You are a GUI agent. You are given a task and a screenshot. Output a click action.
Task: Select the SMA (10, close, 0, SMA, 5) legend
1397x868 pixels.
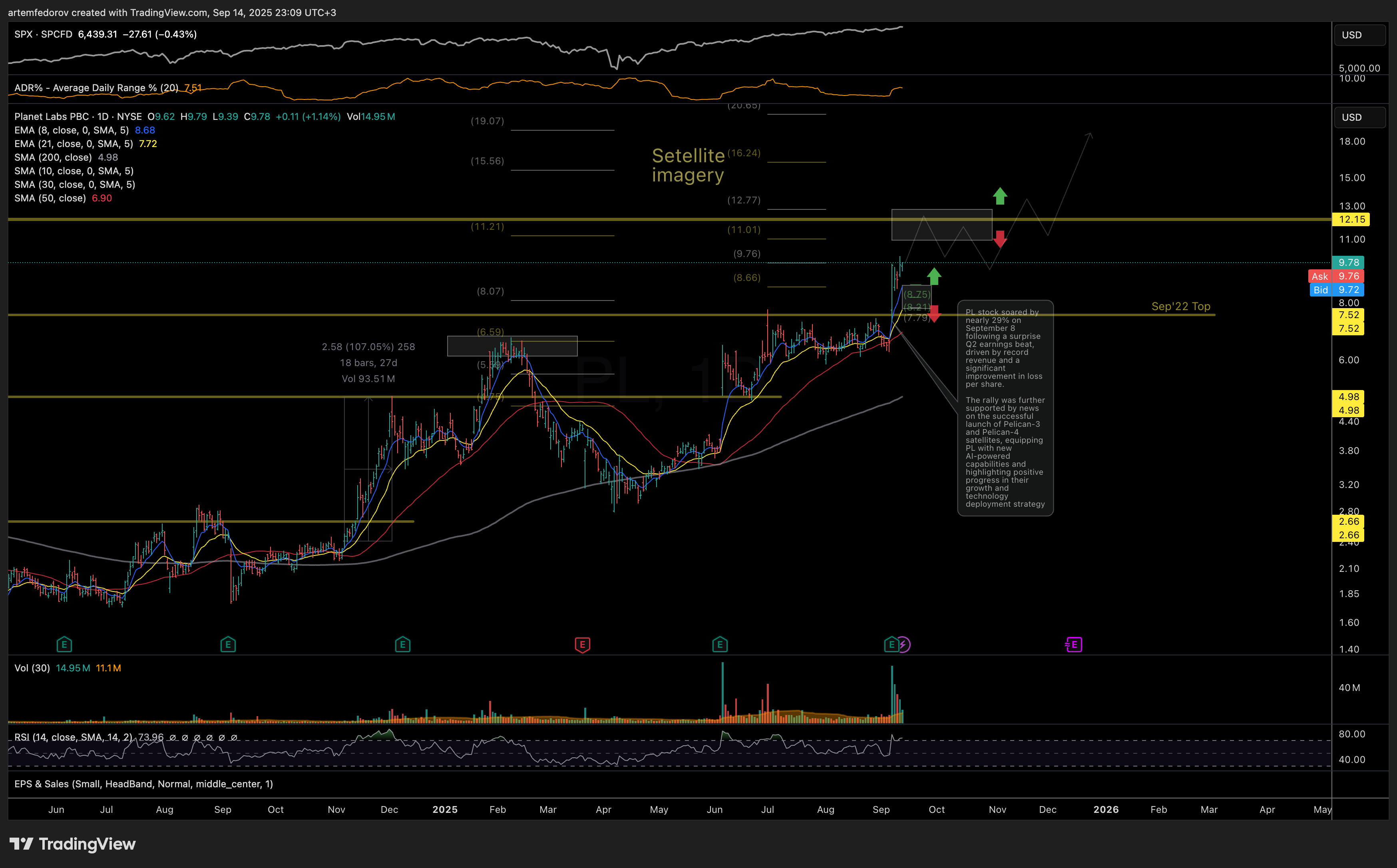click(x=75, y=171)
